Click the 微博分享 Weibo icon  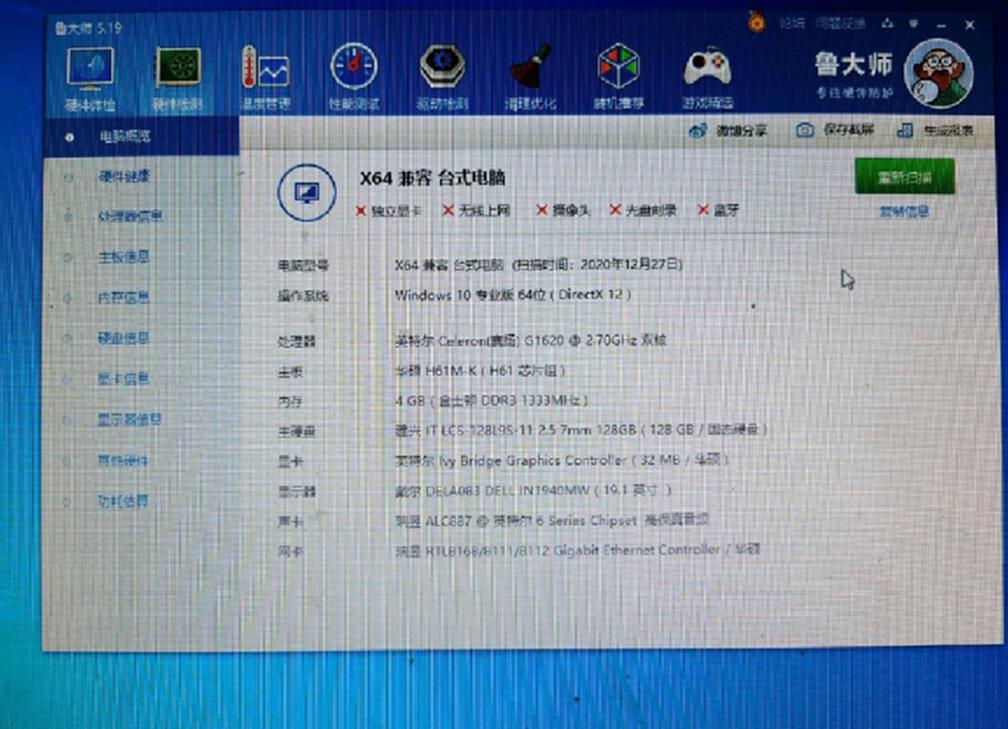tap(698, 131)
